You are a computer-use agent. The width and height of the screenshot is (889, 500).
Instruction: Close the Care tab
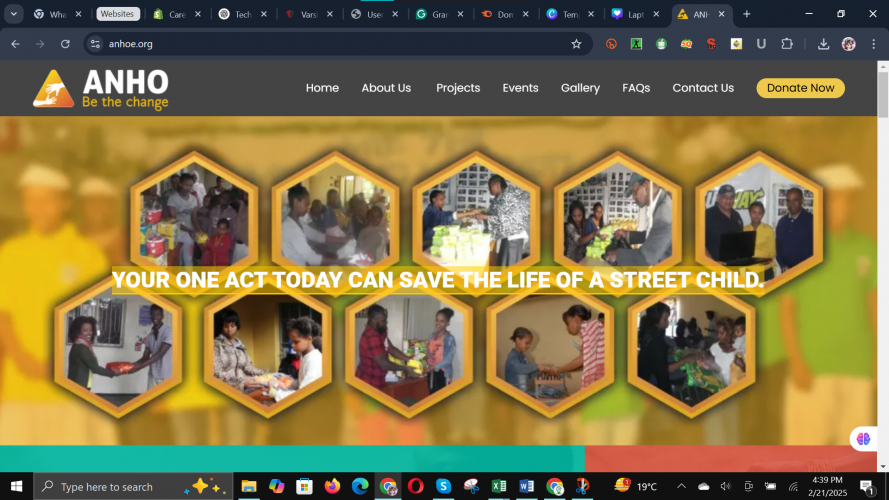coord(198,14)
